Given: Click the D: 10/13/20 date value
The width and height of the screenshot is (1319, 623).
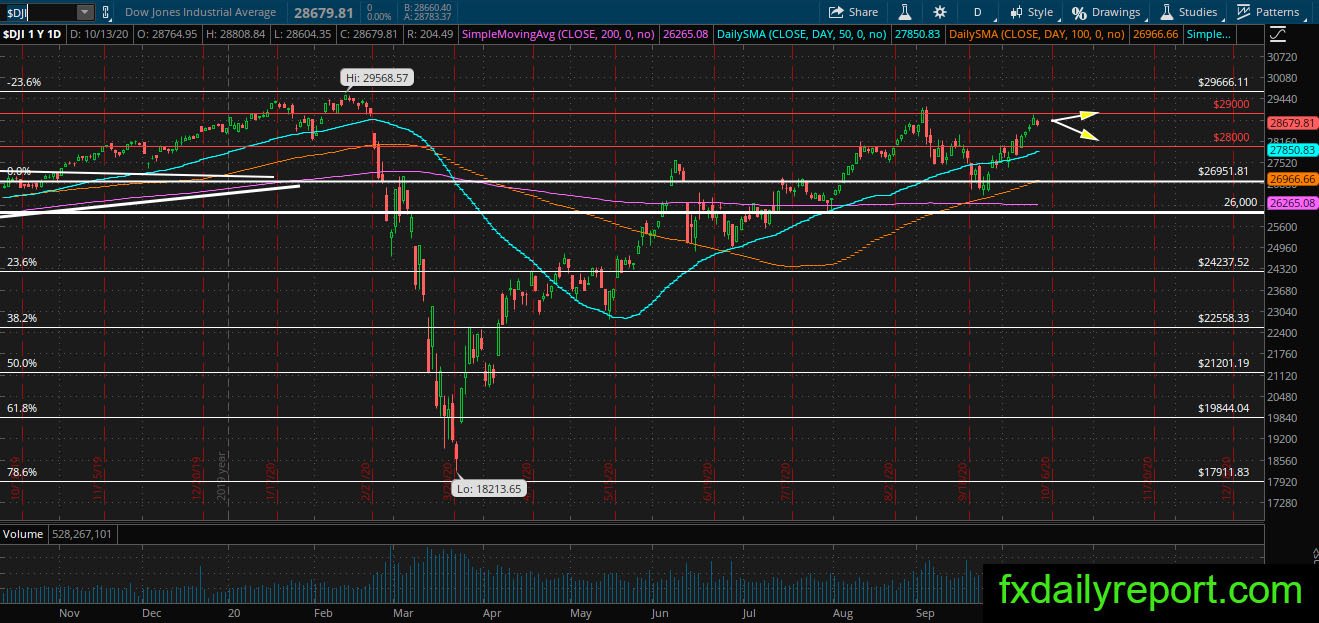Looking at the screenshot, I should (x=101, y=34).
